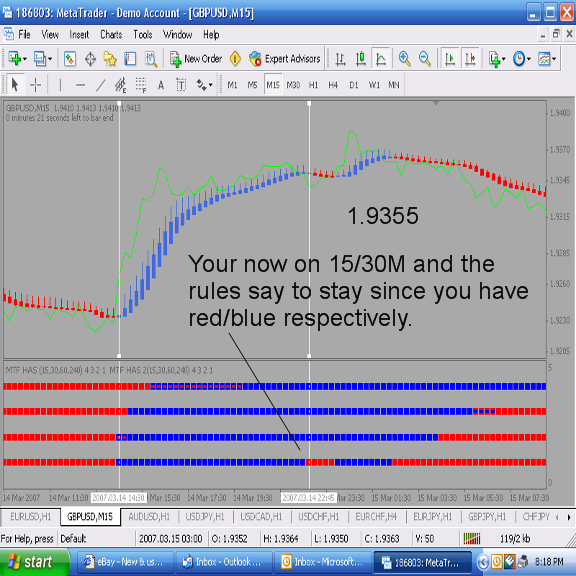Select the H4 timeframe button
Screen dimensions: 576x576
click(333, 85)
